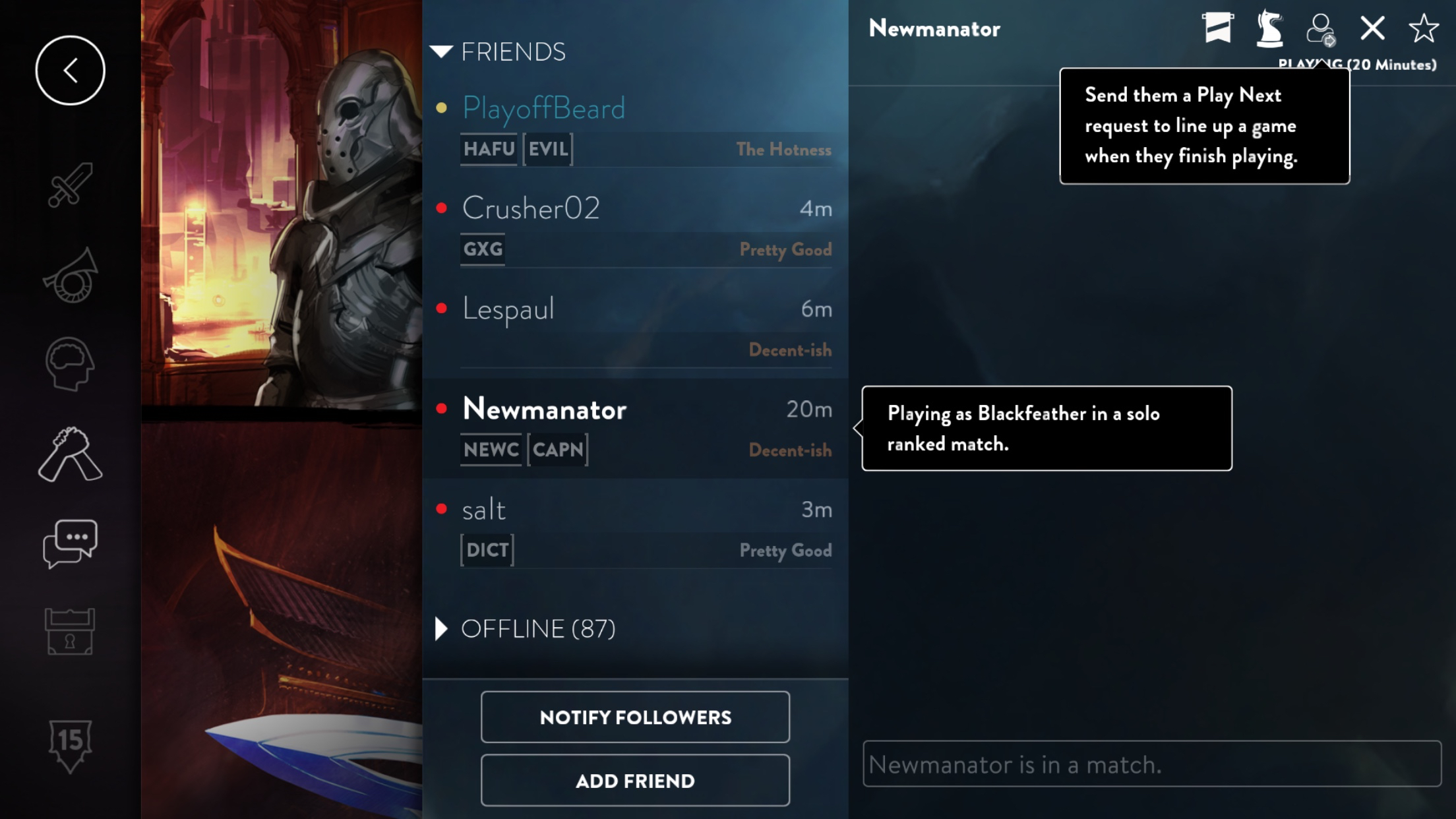Select salt in friends list

point(636,529)
